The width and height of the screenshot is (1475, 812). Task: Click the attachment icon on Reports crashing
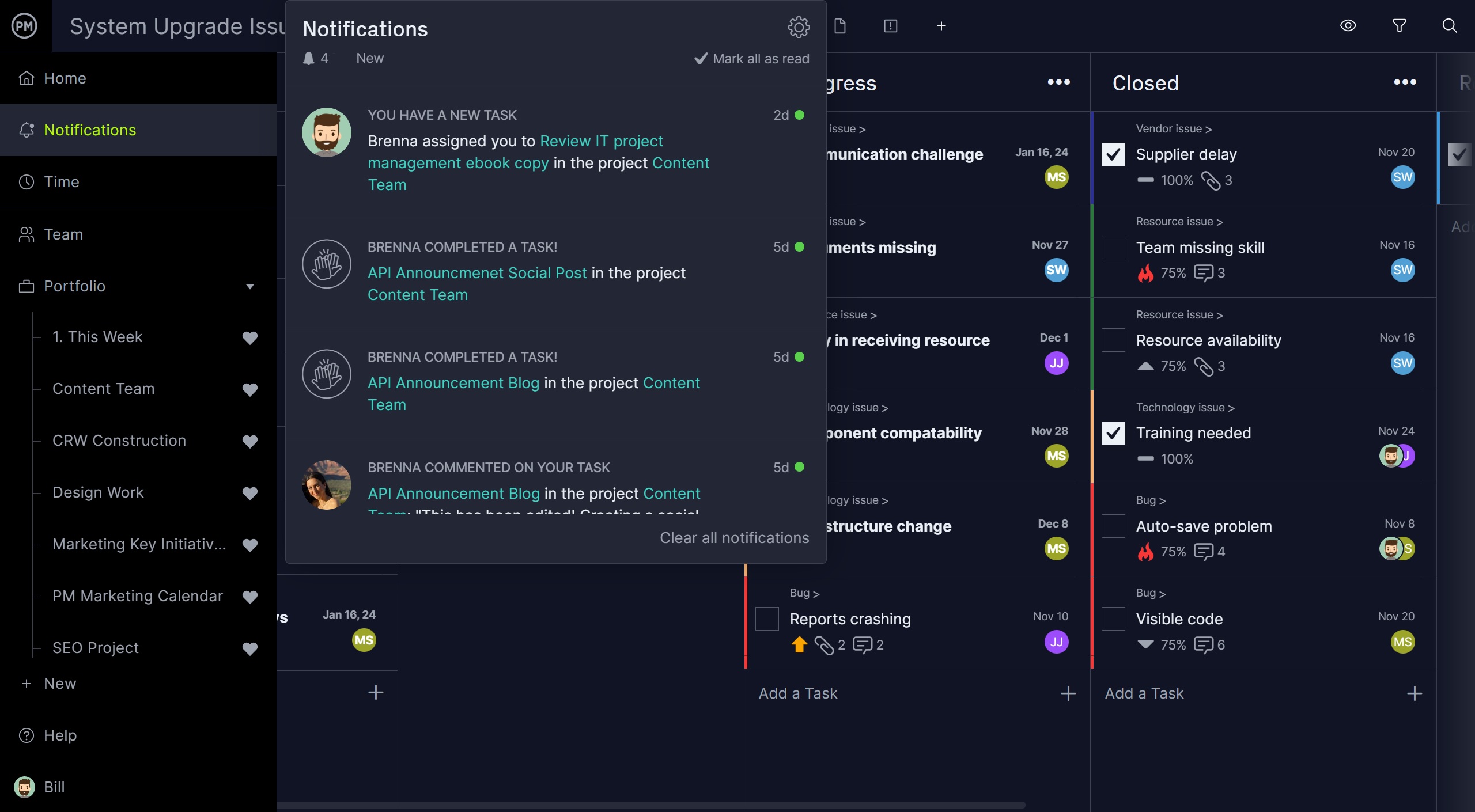pyautogui.click(x=824, y=645)
